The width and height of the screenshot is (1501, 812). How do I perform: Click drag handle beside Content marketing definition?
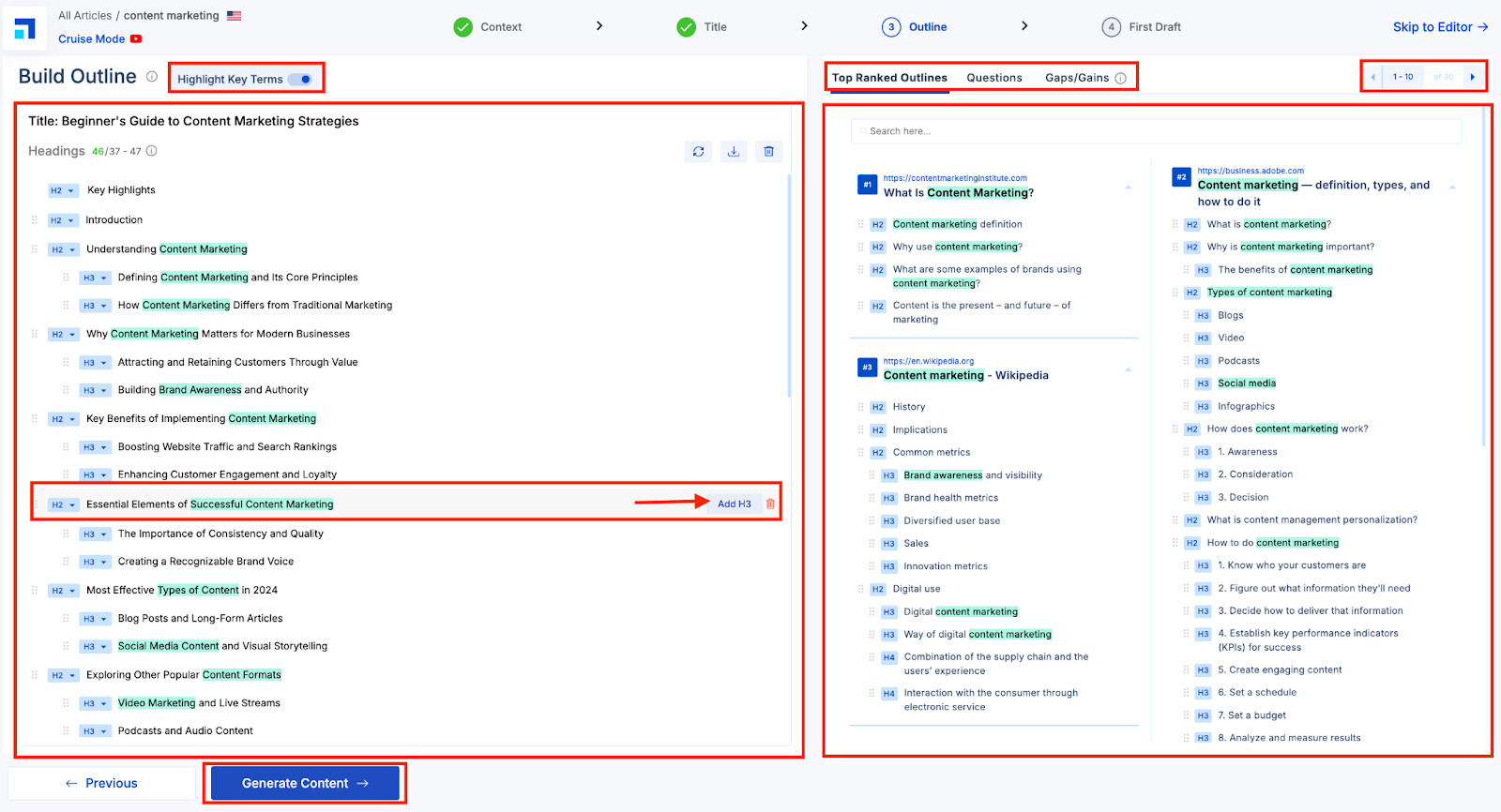point(860,224)
